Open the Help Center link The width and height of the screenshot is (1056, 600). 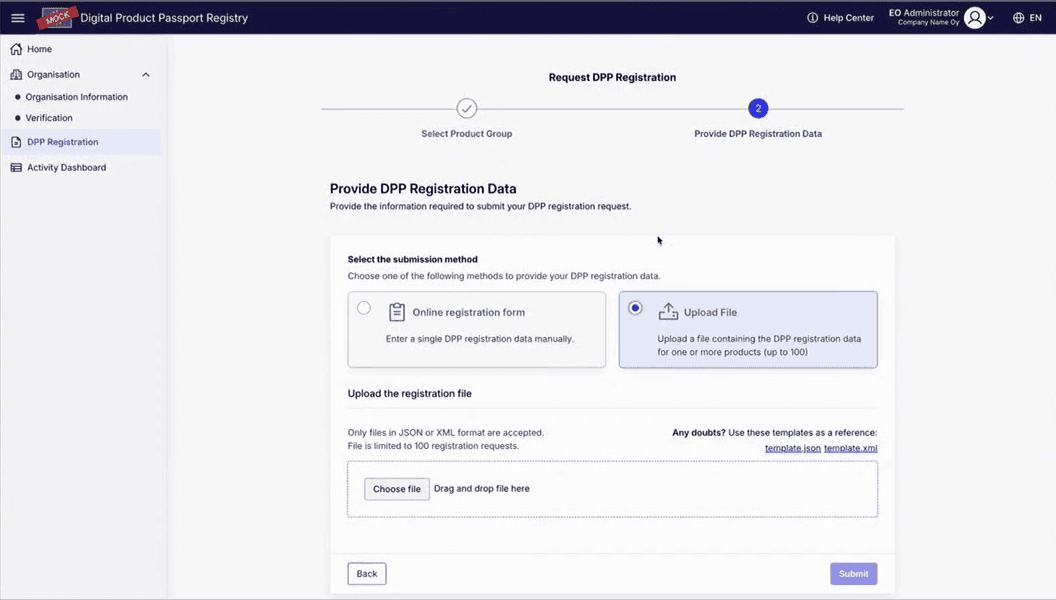click(x=849, y=18)
